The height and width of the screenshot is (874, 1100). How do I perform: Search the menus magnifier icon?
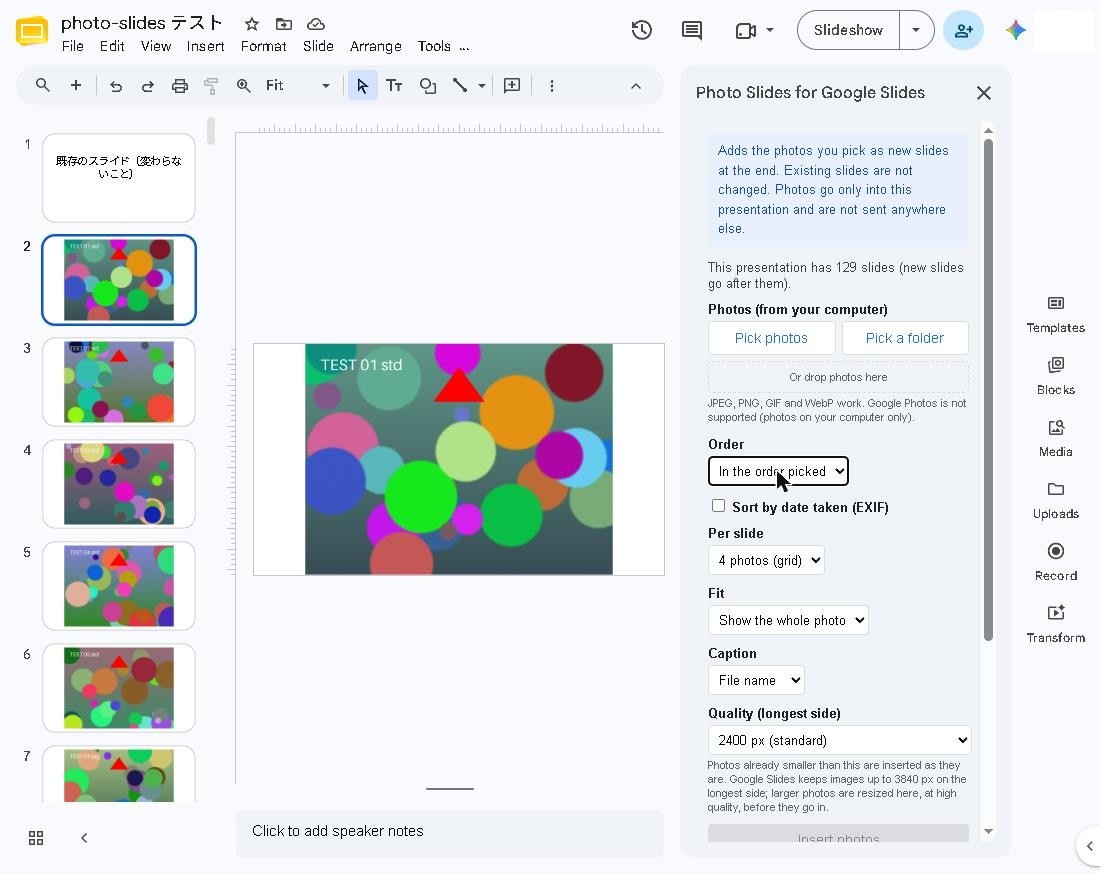pos(43,86)
